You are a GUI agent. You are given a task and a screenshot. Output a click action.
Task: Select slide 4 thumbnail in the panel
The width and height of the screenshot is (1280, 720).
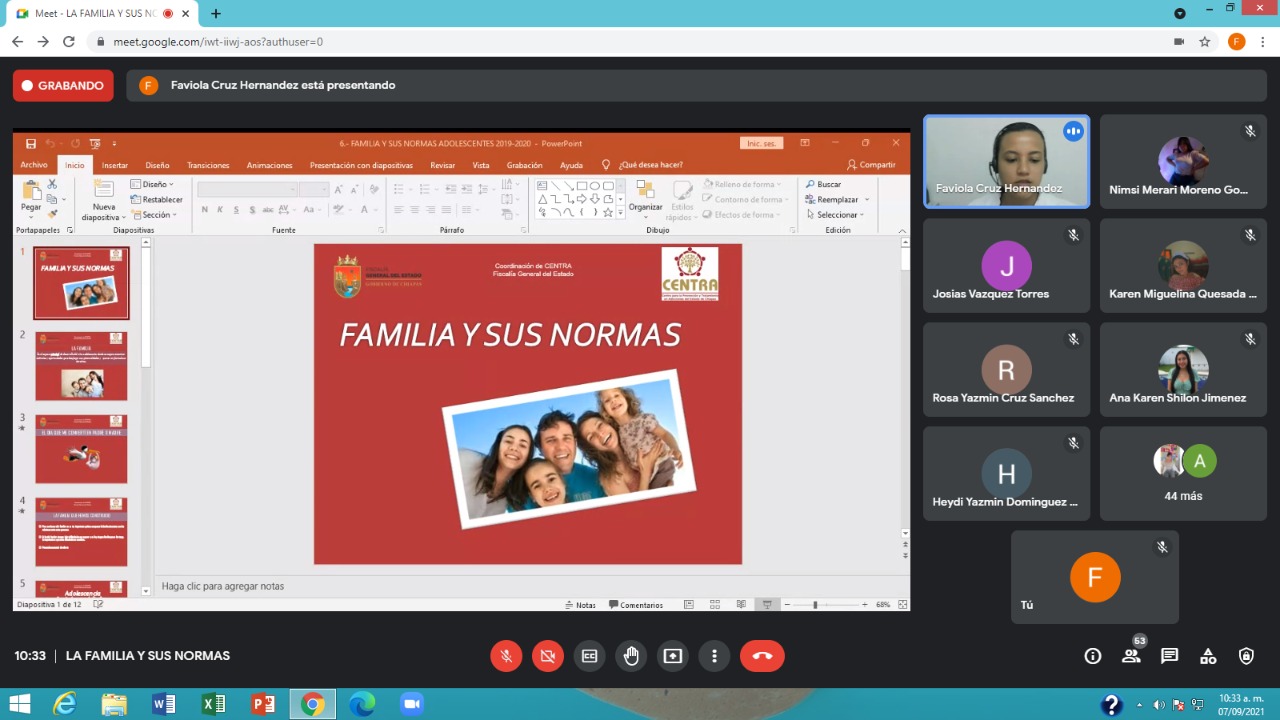[x=81, y=532]
